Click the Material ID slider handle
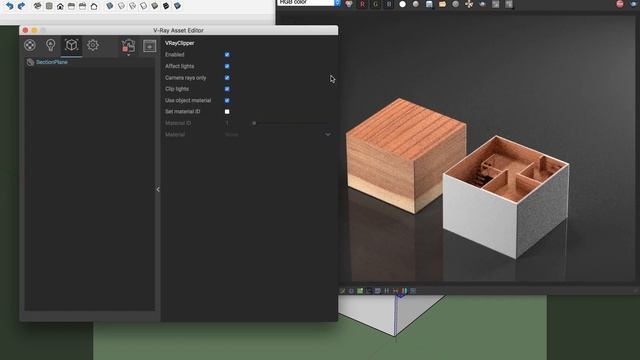Viewport: 640px width, 360px height. coord(254,123)
